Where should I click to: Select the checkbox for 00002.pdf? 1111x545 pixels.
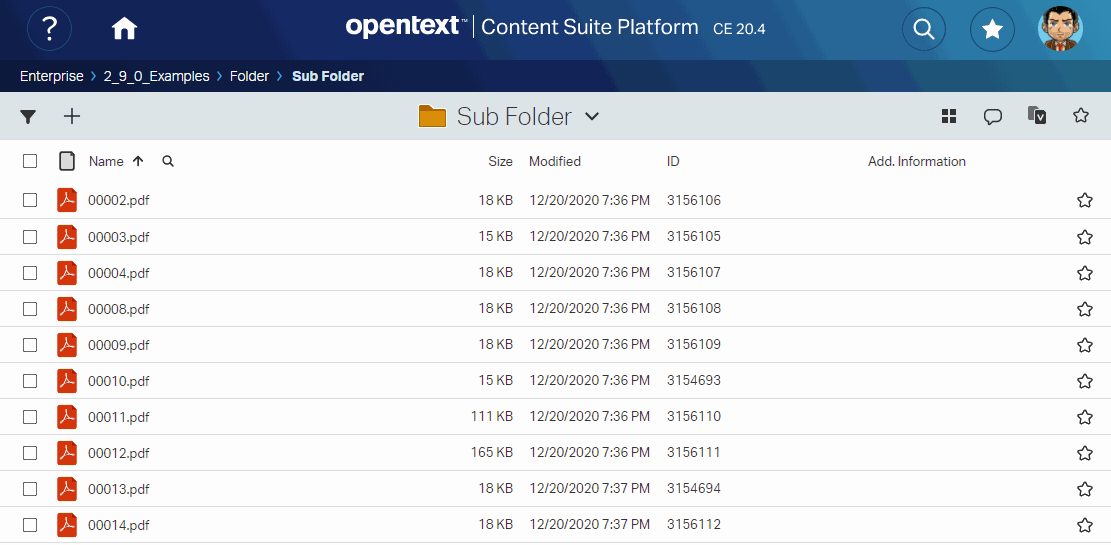30,200
